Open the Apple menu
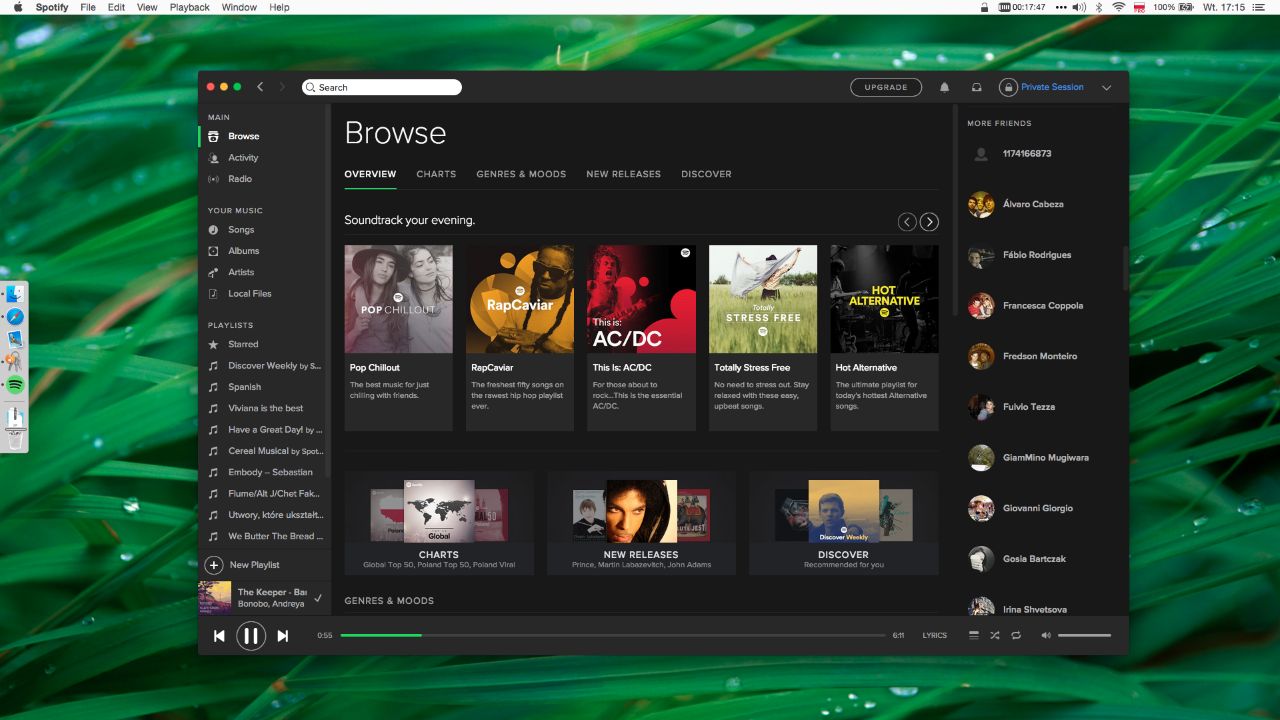This screenshot has width=1280, height=720. click(18, 7)
